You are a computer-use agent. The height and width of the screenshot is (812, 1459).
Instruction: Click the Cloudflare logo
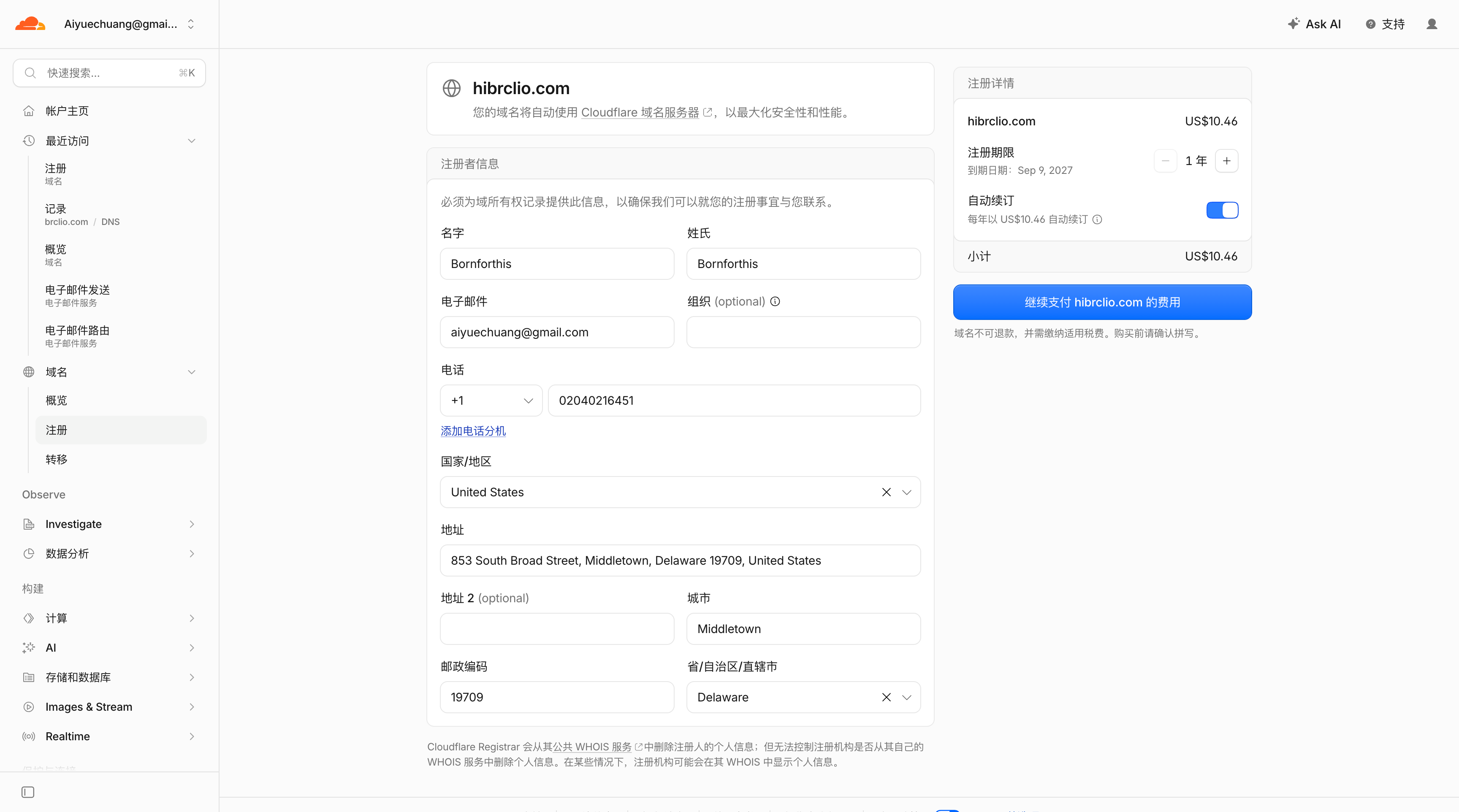pyautogui.click(x=30, y=24)
